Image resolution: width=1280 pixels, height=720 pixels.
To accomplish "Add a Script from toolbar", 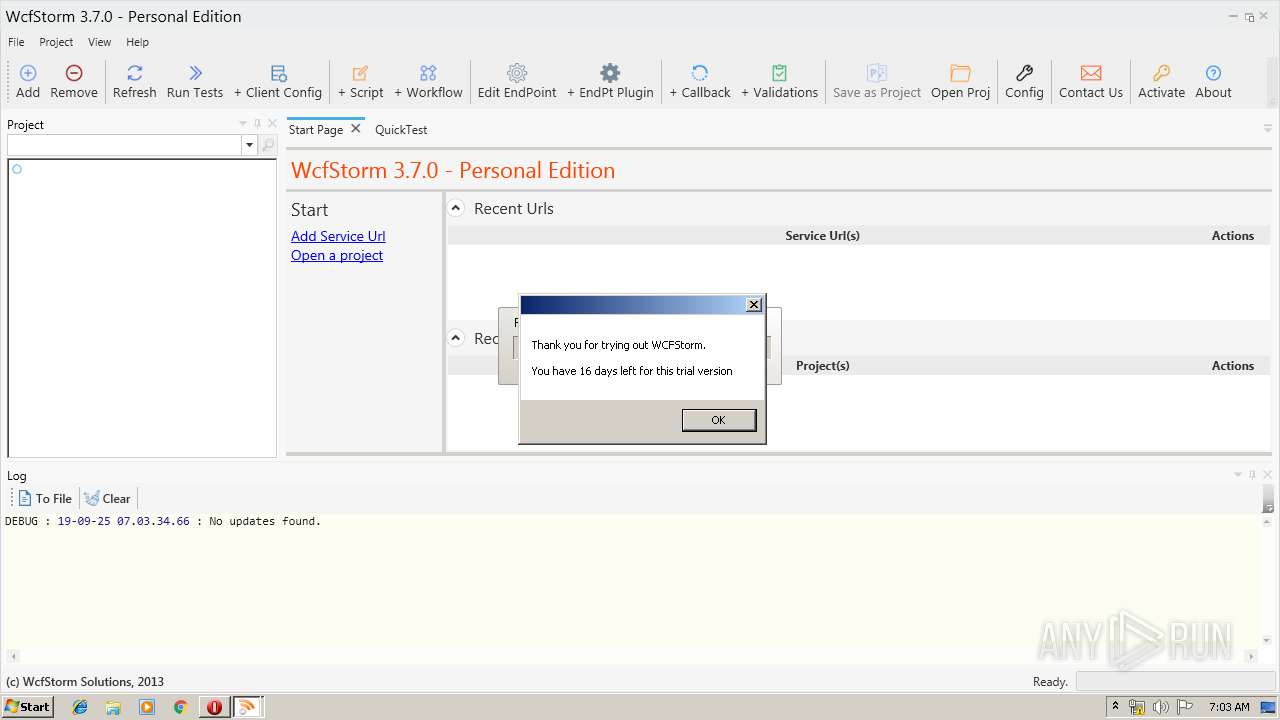I will 360,81.
